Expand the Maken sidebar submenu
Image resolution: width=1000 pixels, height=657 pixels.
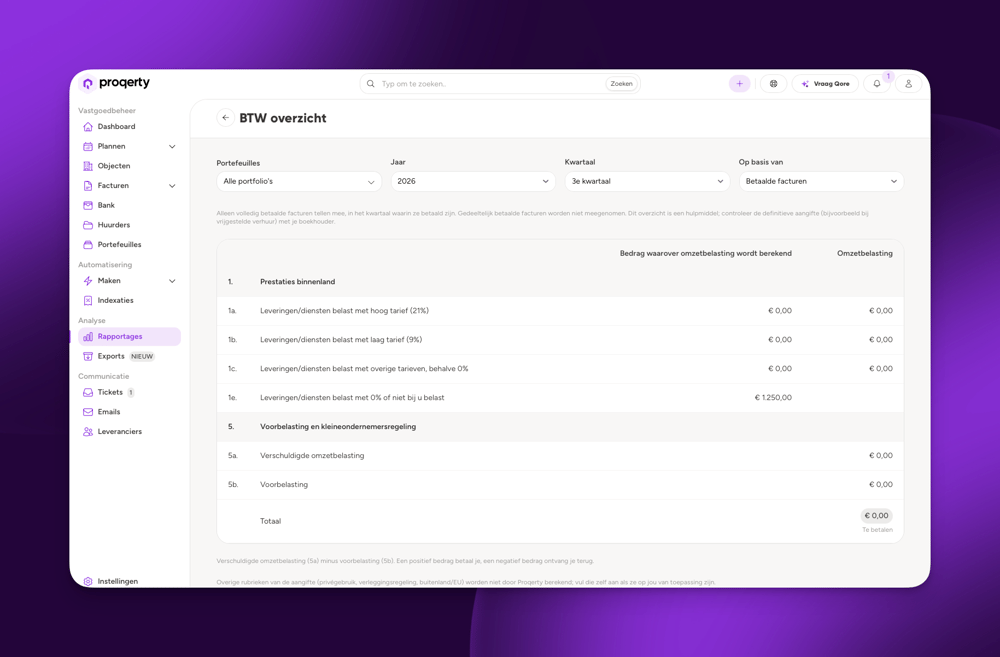coord(172,281)
